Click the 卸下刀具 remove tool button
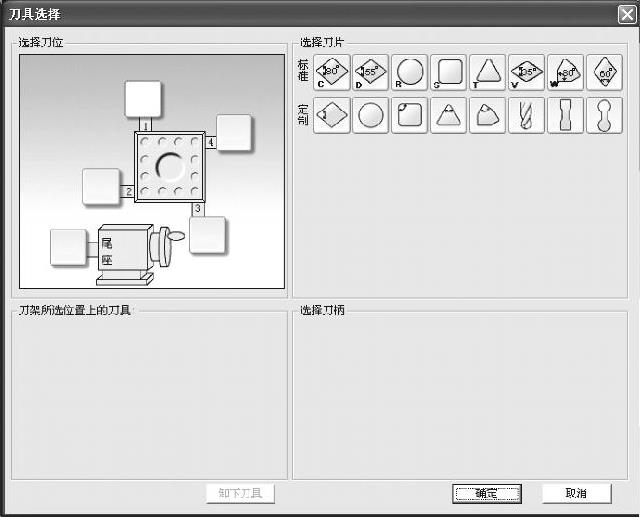 [240, 493]
